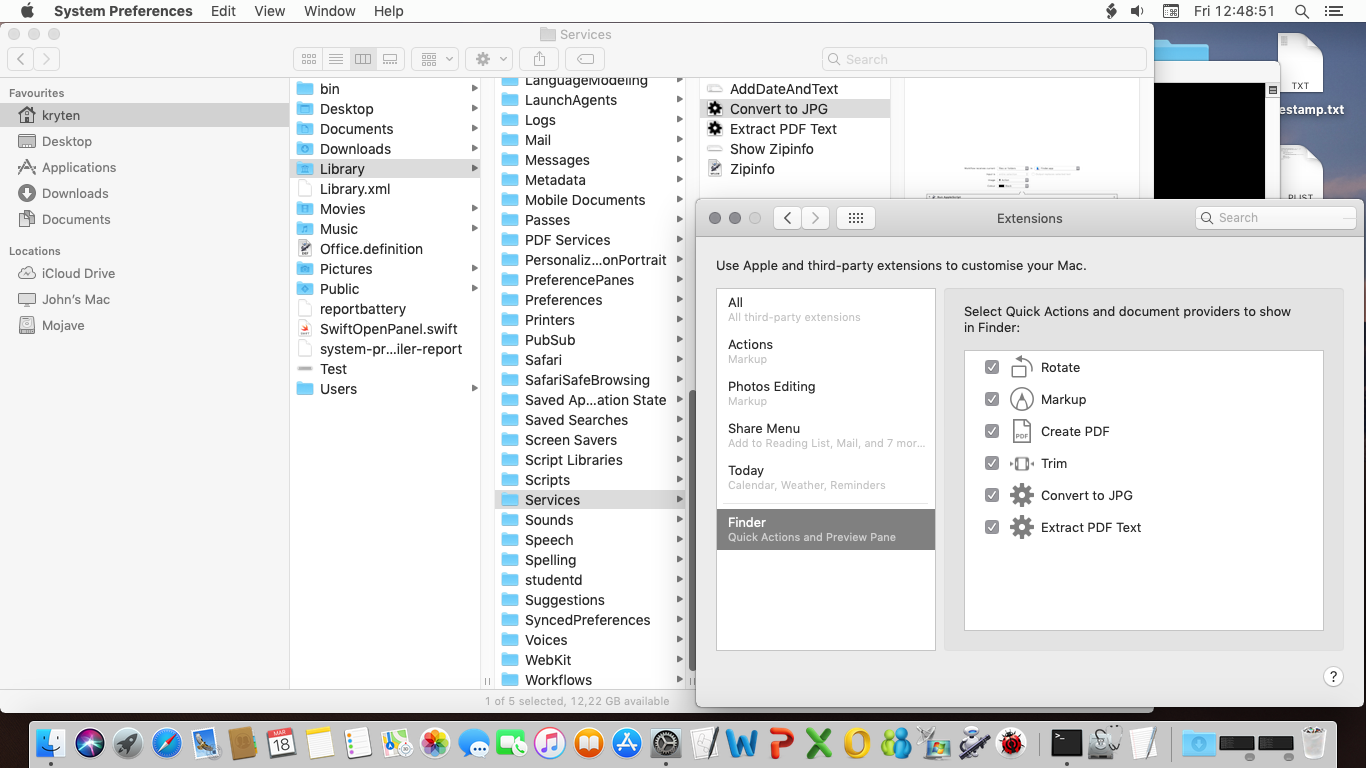This screenshot has height=768, width=1366.
Task: Click the Extensions window search field
Action: (1275, 218)
